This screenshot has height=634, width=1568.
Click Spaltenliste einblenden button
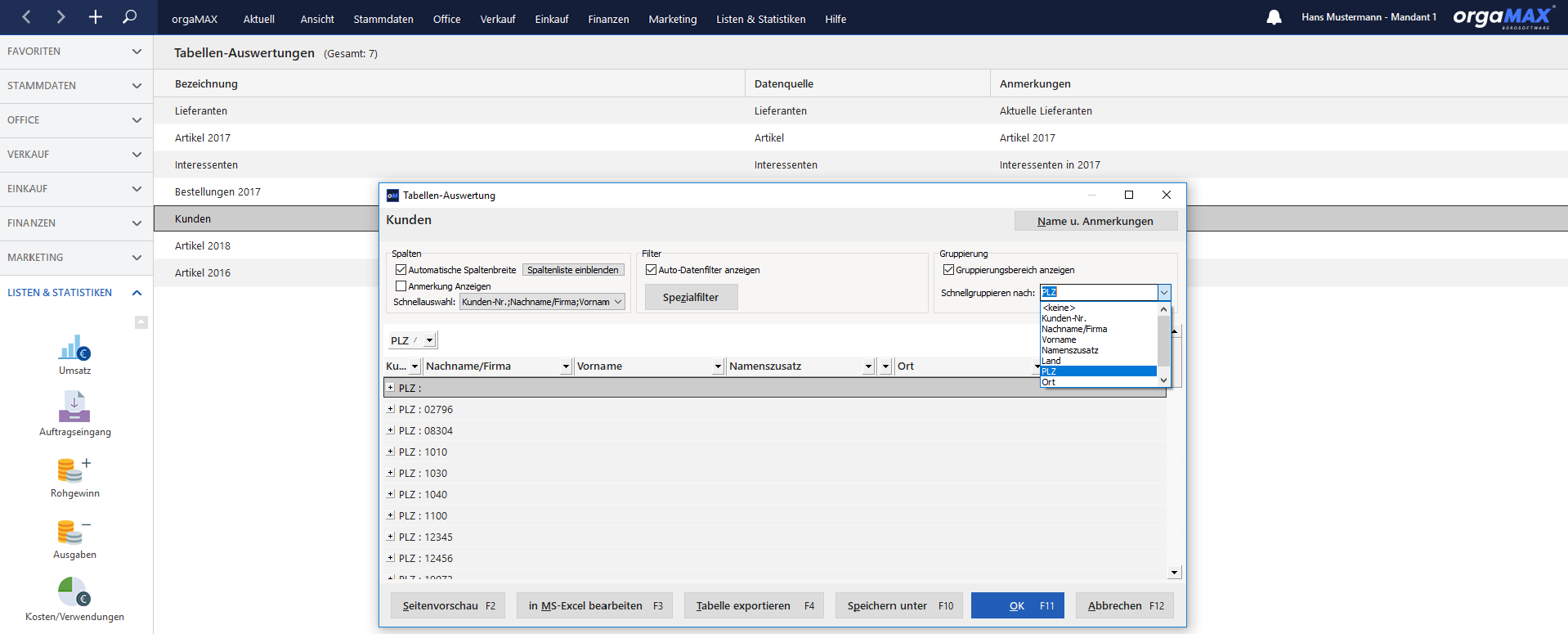click(x=573, y=270)
